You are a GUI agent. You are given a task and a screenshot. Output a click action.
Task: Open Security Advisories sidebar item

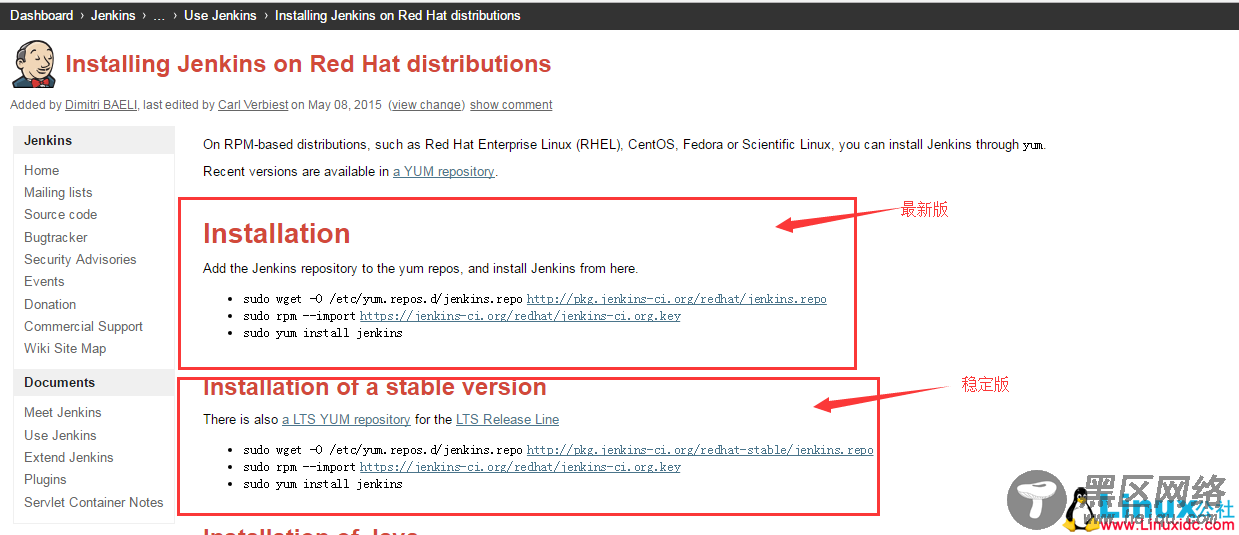click(80, 259)
